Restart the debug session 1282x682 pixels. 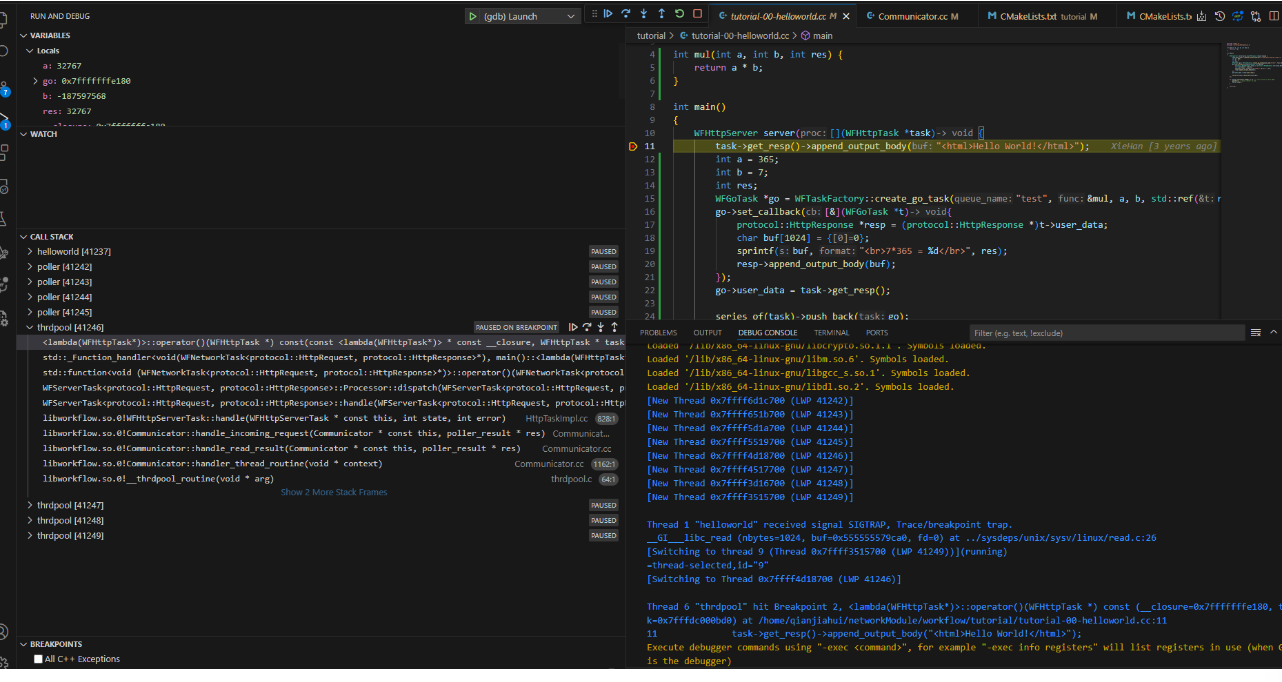[x=680, y=14]
